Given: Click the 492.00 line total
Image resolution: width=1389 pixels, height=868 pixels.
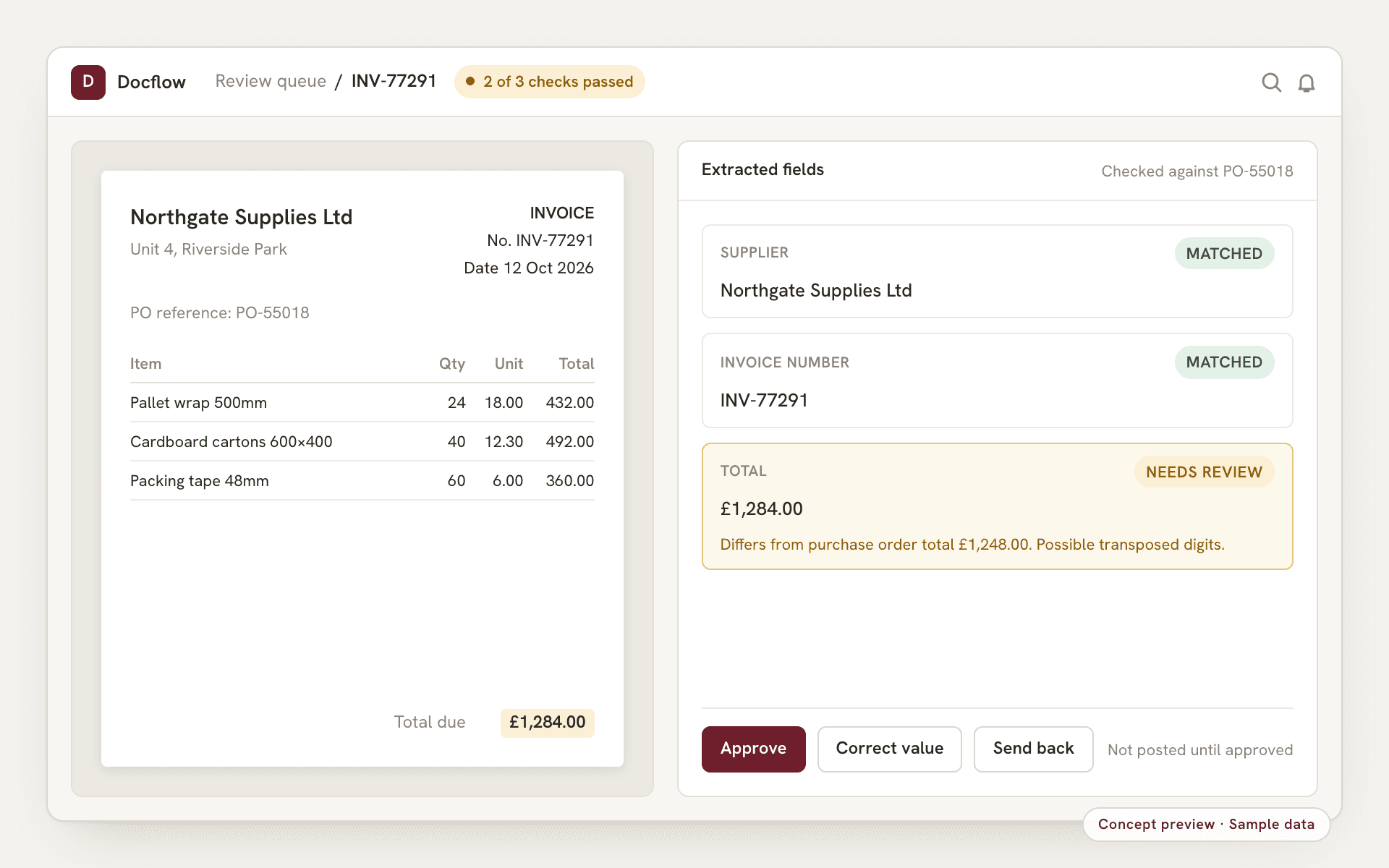Looking at the screenshot, I should coord(569,442).
